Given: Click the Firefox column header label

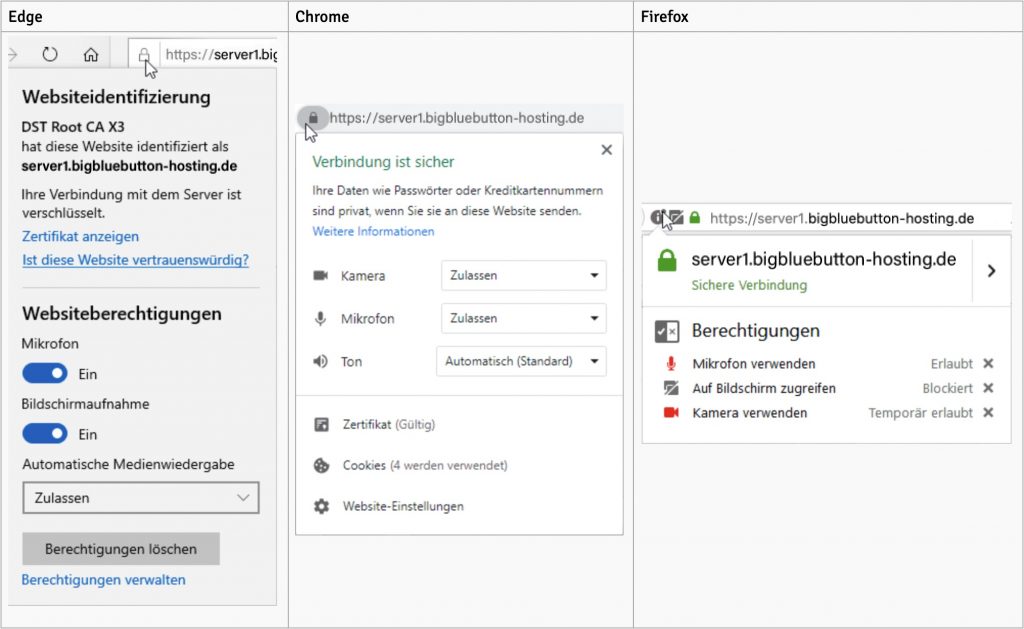Looking at the screenshot, I should [x=664, y=16].
